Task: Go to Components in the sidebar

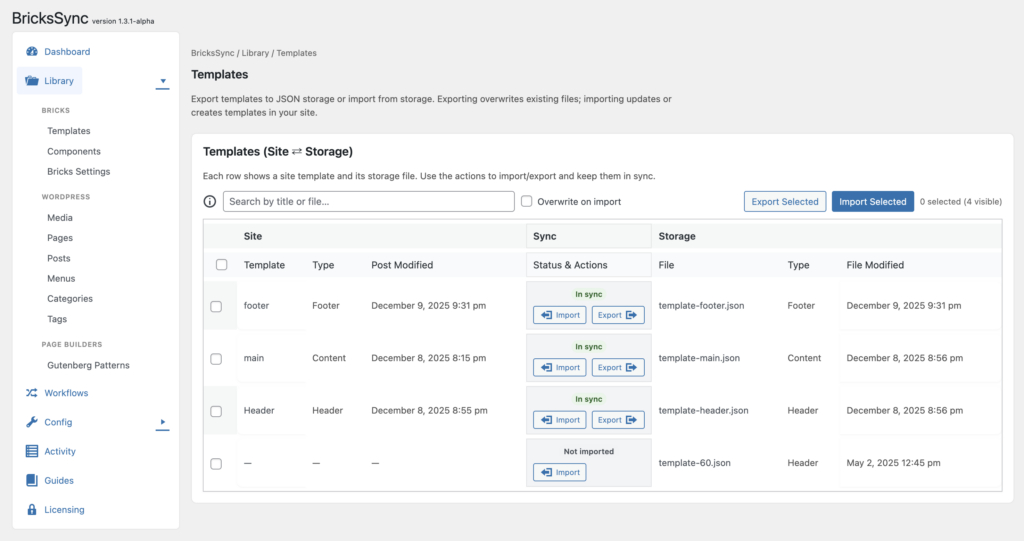Action: click(74, 152)
